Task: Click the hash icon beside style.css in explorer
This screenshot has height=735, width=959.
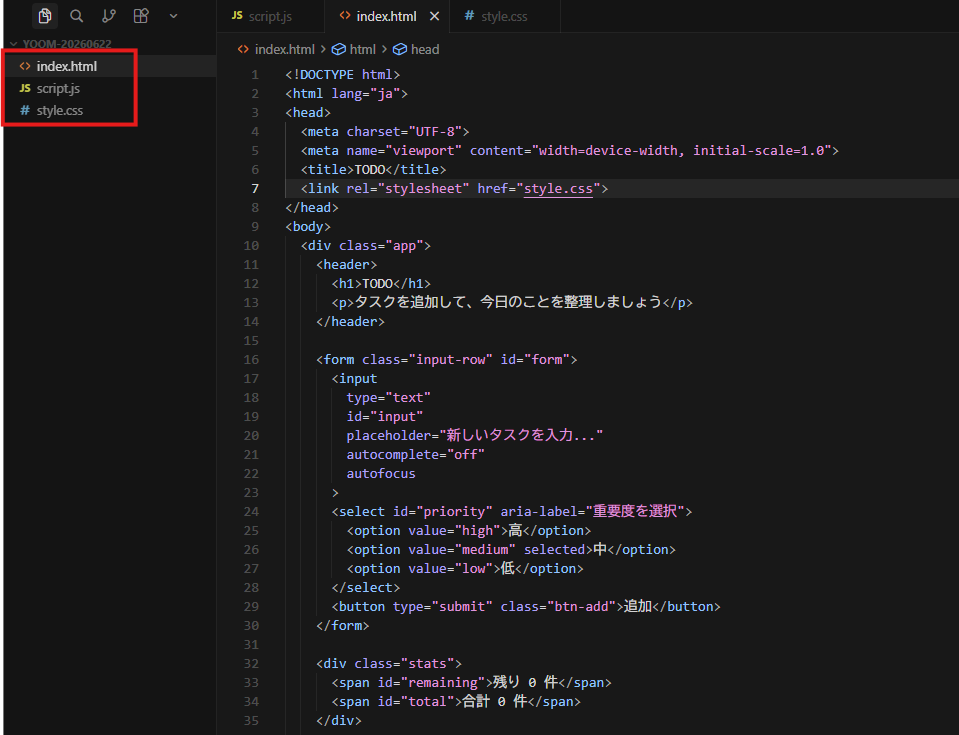Action: [25, 110]
